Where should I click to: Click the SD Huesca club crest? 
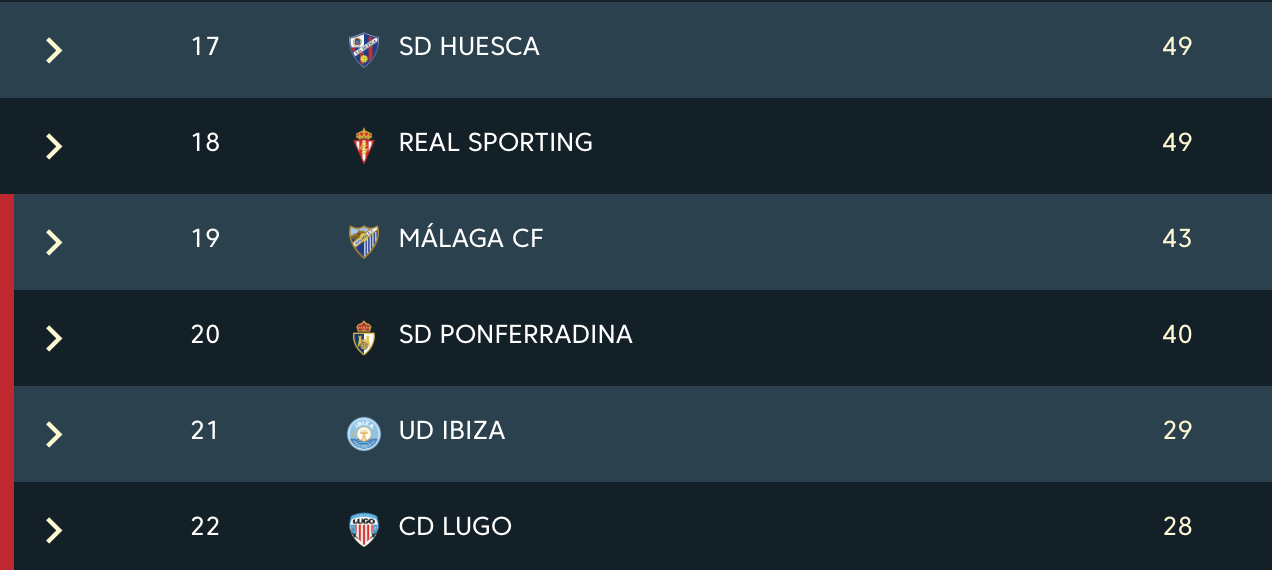pos(364,48)
